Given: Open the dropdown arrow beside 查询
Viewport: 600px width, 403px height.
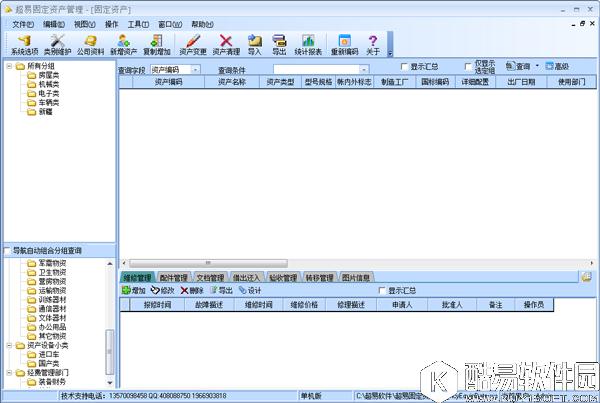Looking at the screenshot, I should (x=537, y=66).
